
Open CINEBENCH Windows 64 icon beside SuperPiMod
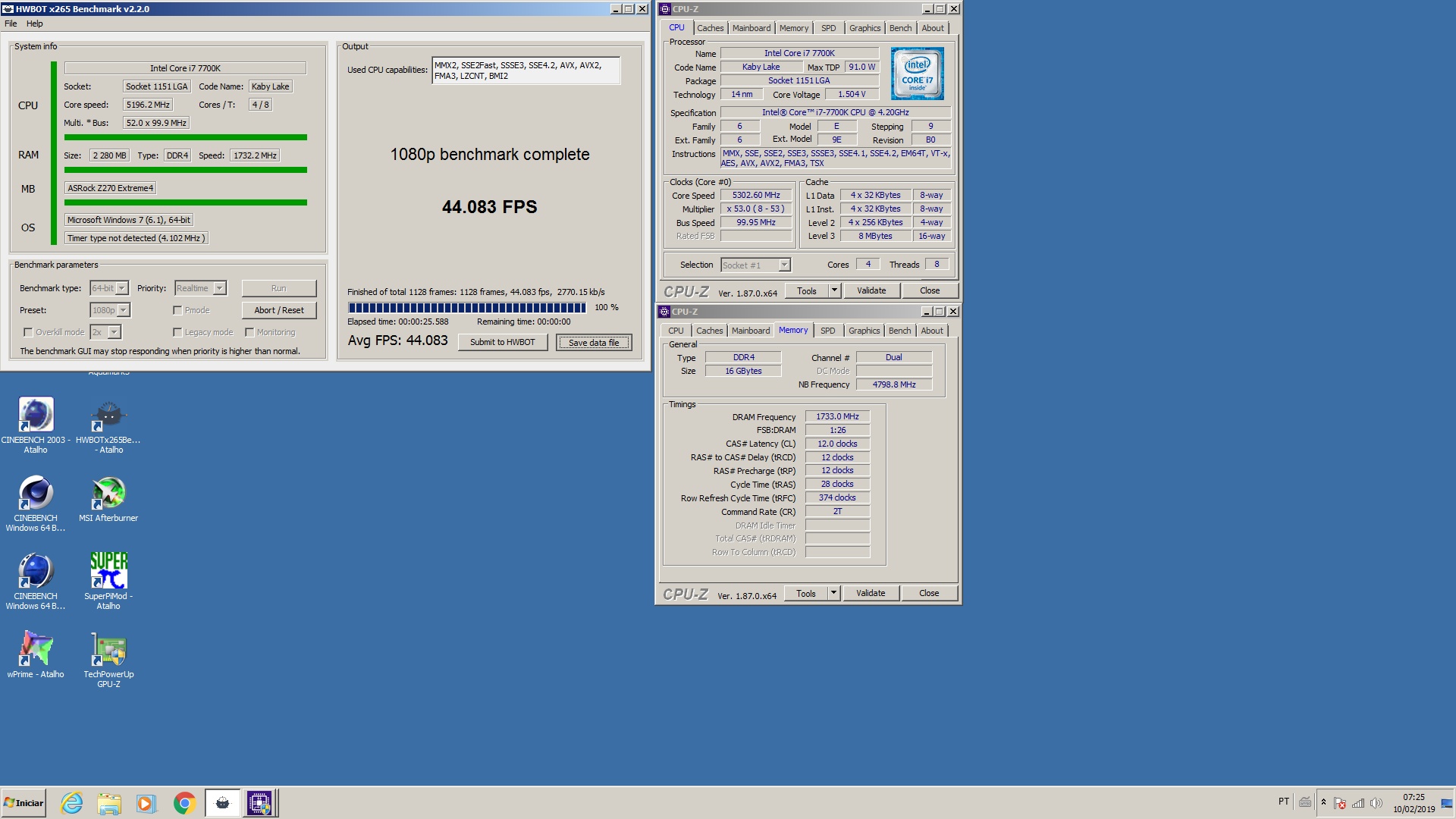click(36, 582)
